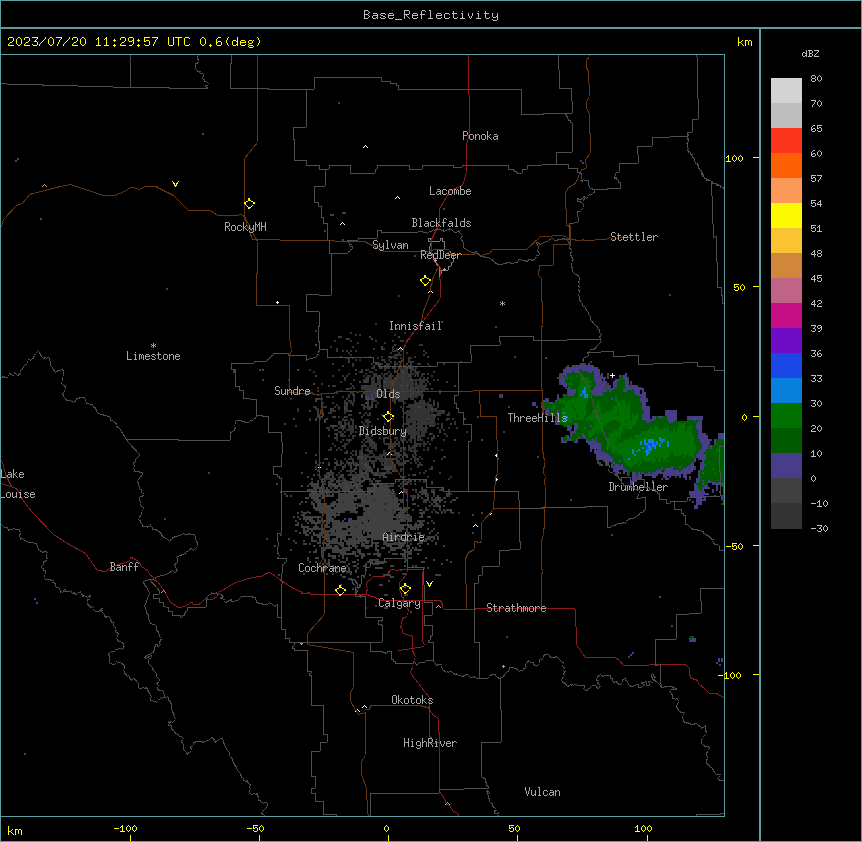Click the light blue 30-33 dBZ legend swatch
The image size is (862, 842).
point(786,391)
